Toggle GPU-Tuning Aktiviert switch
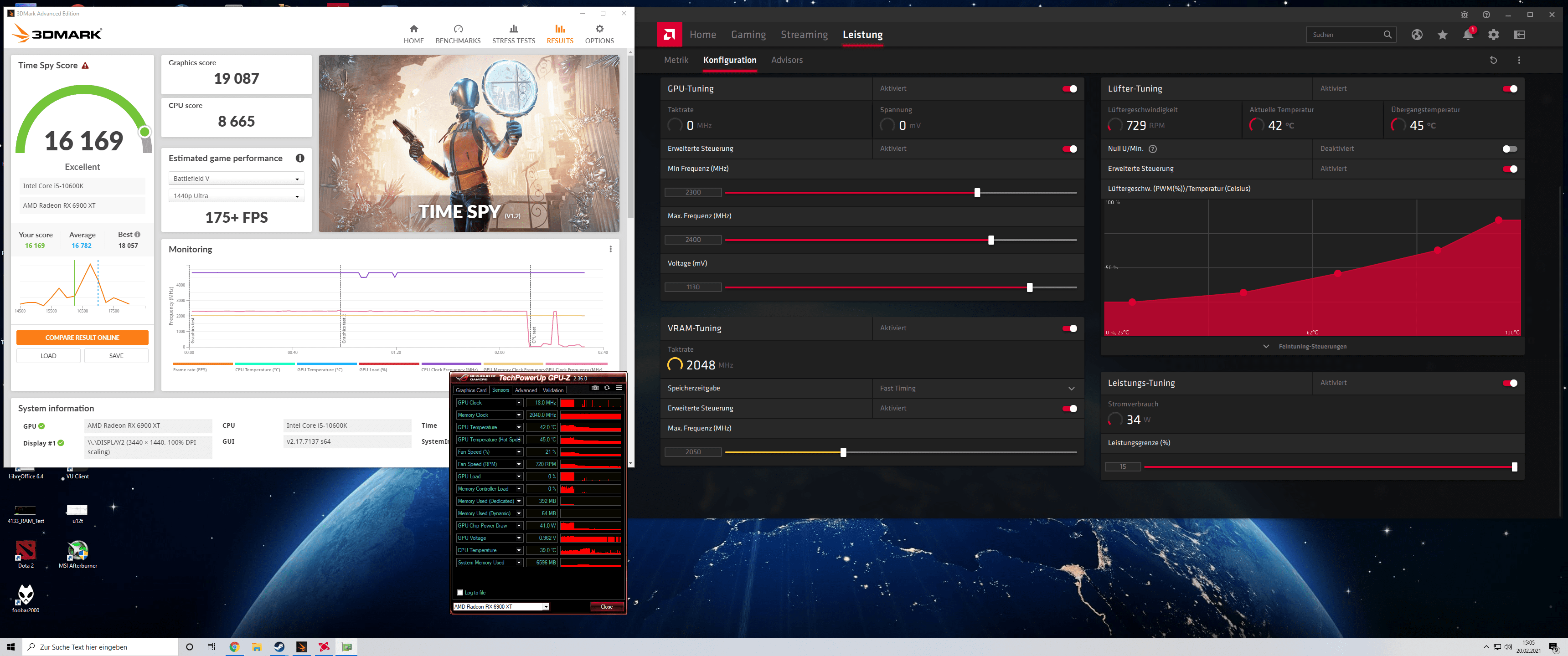This screenshot has width=1568, height=656. pos(1069,89)
